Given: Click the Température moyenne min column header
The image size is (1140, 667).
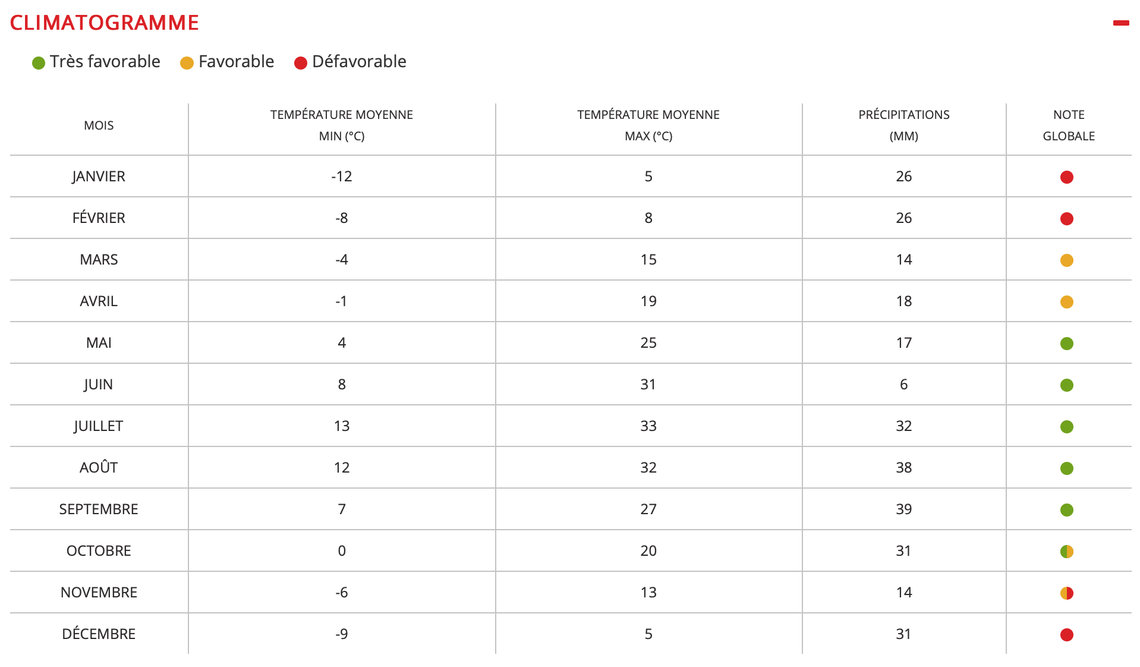Looking at the screenshot, I should pyautogui.click(x=342, y=125).
